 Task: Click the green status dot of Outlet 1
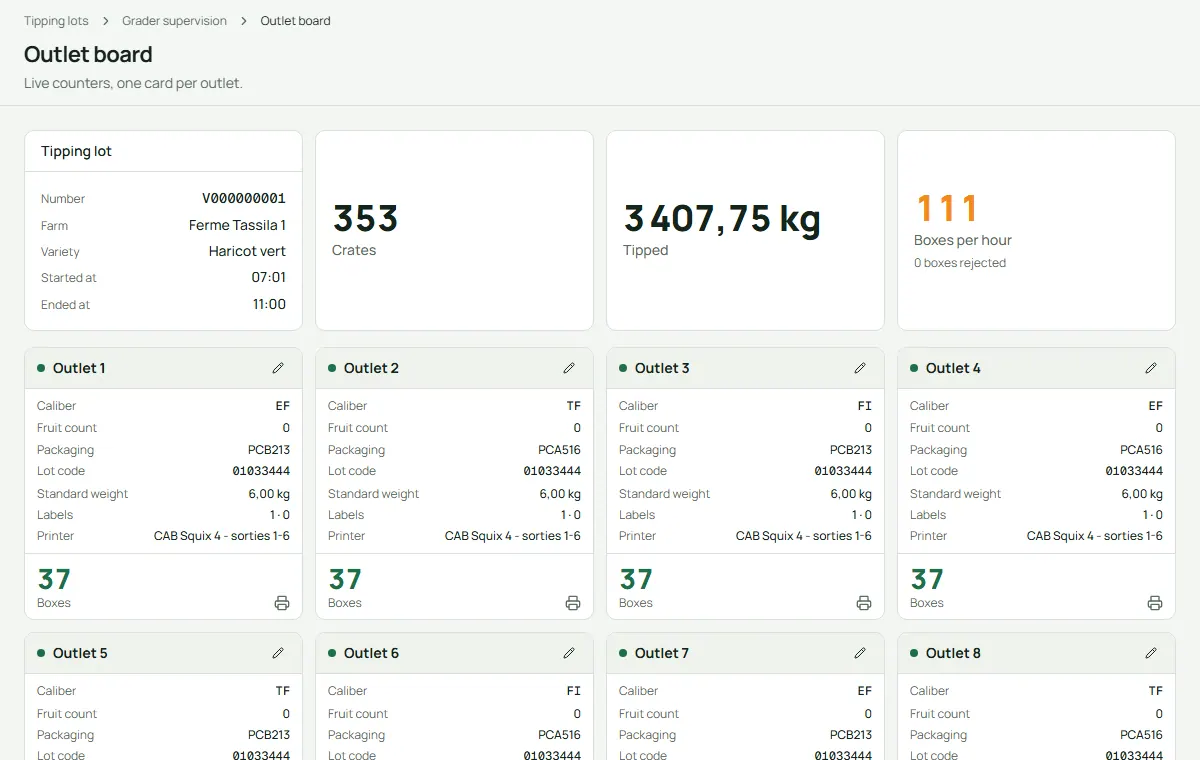click(41, 368)
